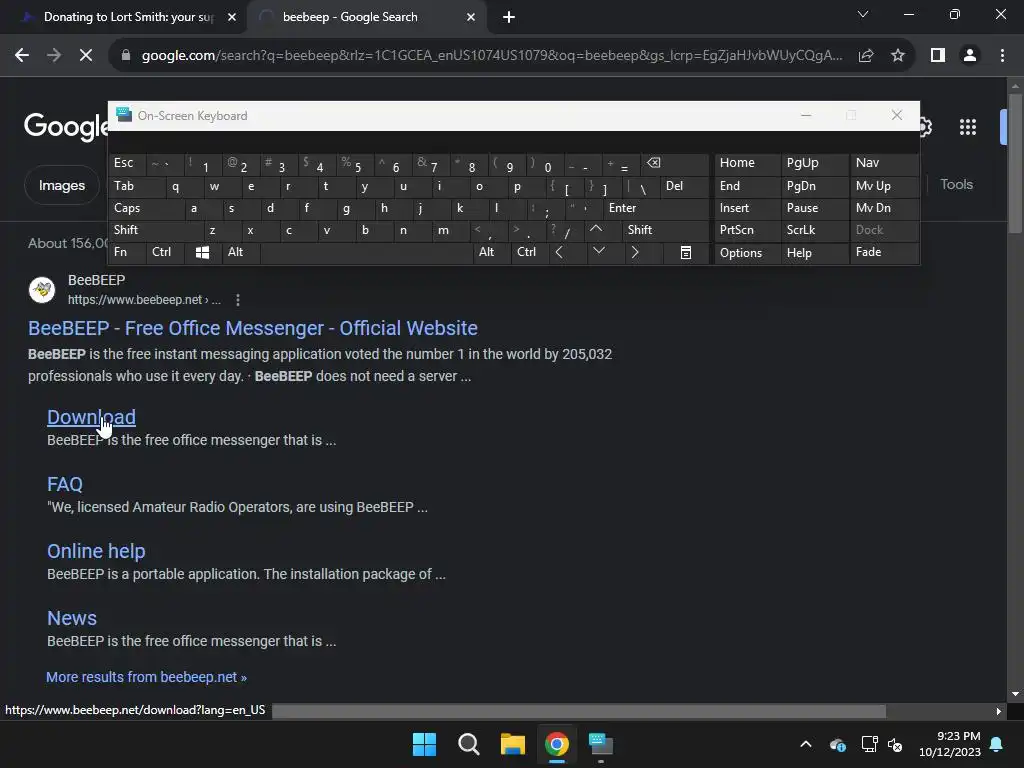The height and width of the screenshot is (768, 1024).
Task: Open Chrome side panel
Action: click(x=938, y=56)
